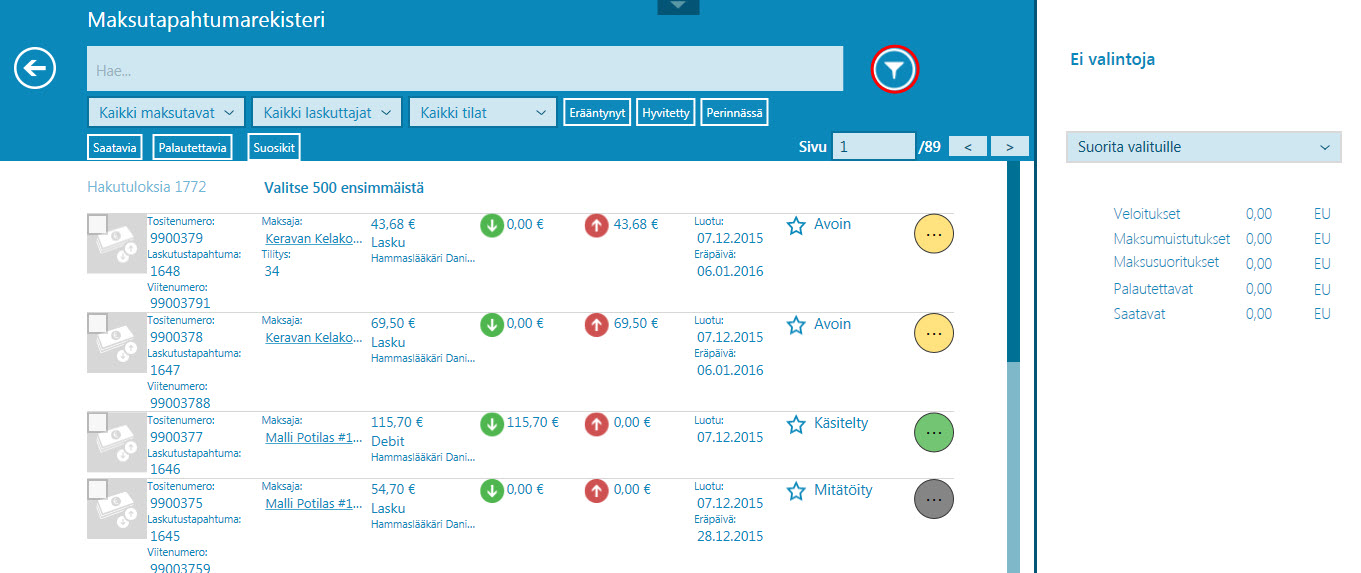Click the red up arrow beside 69,50 €

(597, 324)
